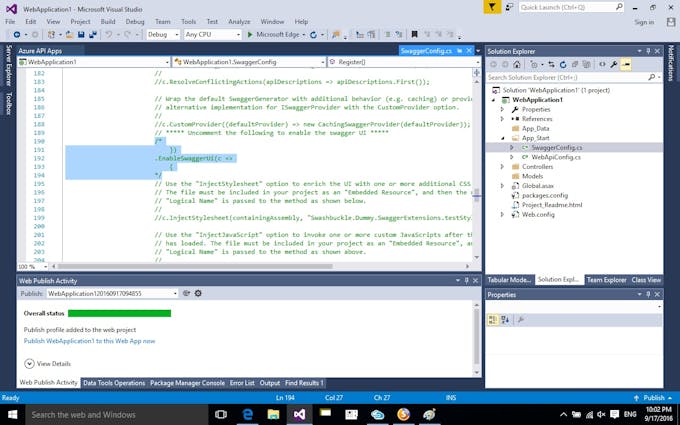This screenshot has width=680, height=425.
Task: Open WebApplication1 project scope dropdown
Action: (x=94, y=62)
